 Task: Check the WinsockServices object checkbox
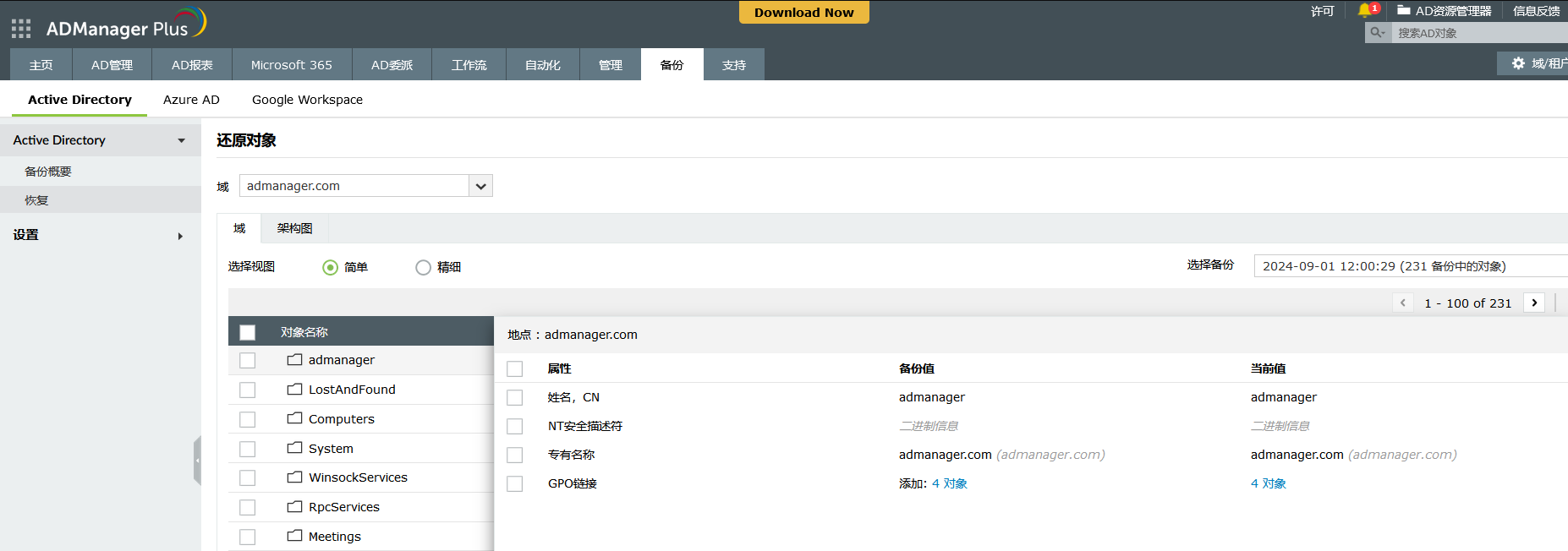point(248,477)
